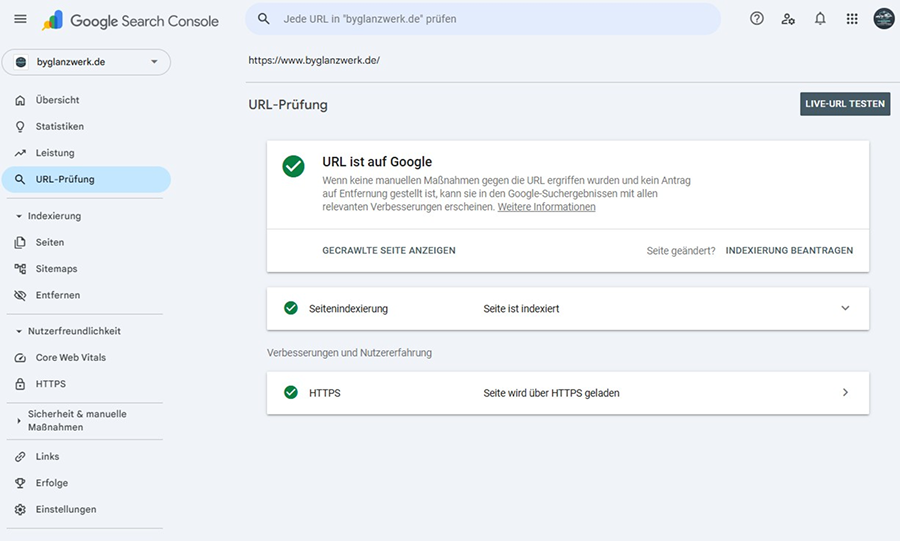
Task: Click INDEXIERUNG BEANTRAGEN
Action: click(789, 251)
